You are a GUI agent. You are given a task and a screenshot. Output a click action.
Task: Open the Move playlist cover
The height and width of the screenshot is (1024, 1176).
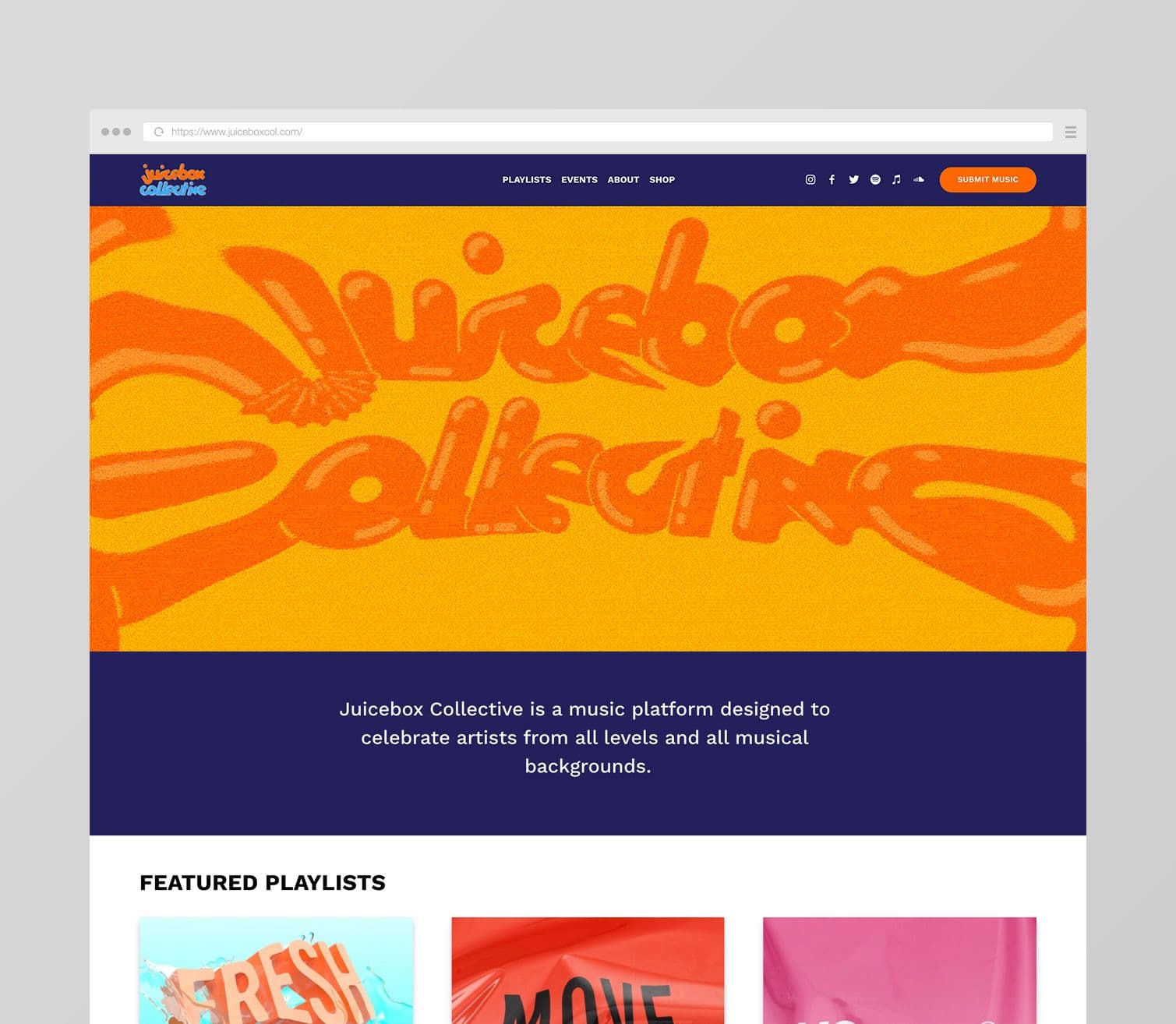click(x=588, y=970)
